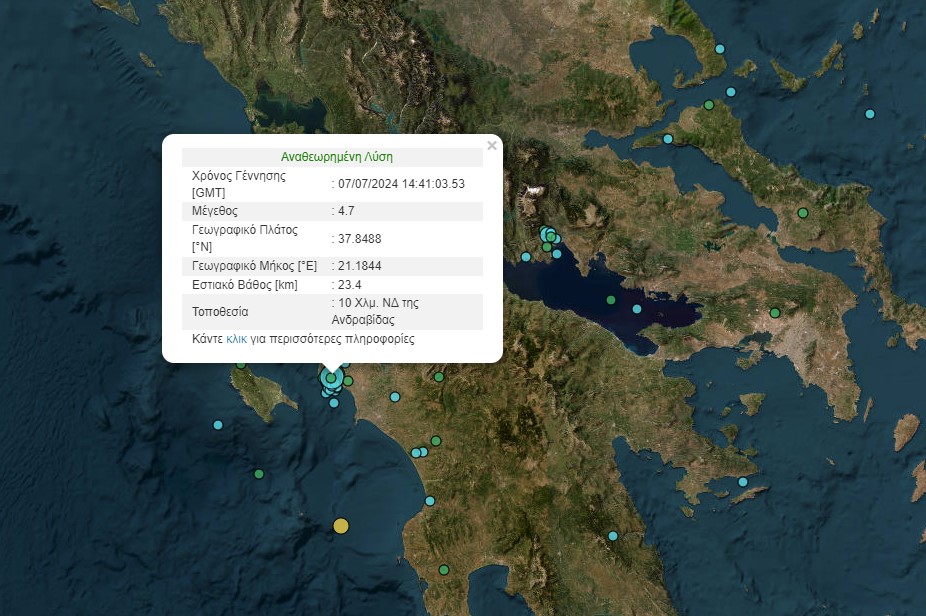
Task: Select the cyan marker on the Pelion peninsula
Action: tap(719, 49)
